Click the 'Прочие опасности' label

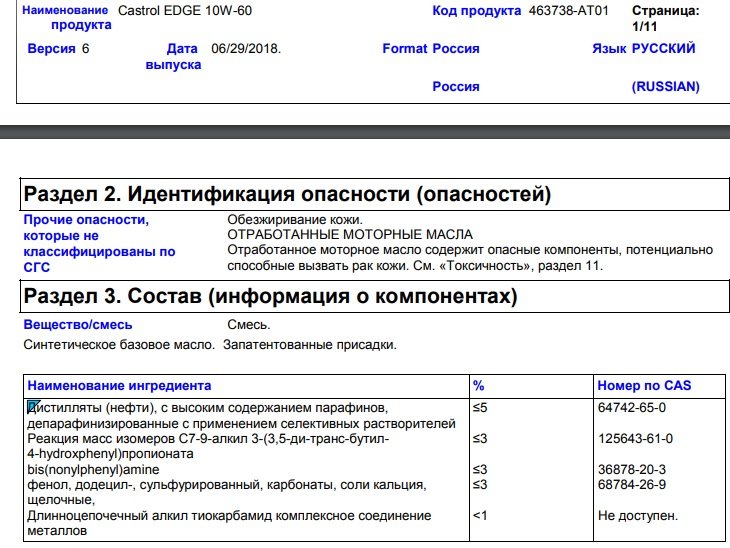click(86, 220)
